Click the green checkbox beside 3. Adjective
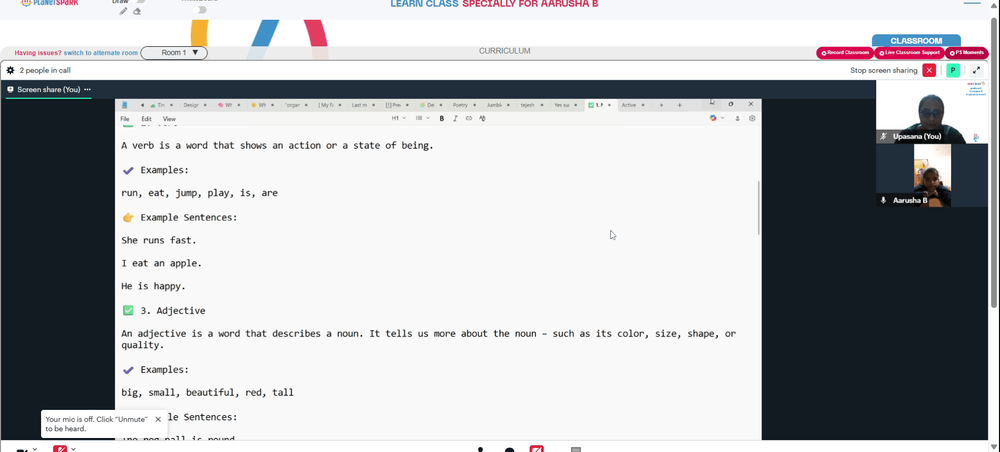Viewport: 1000px width, 452px height. click(128, 310)
